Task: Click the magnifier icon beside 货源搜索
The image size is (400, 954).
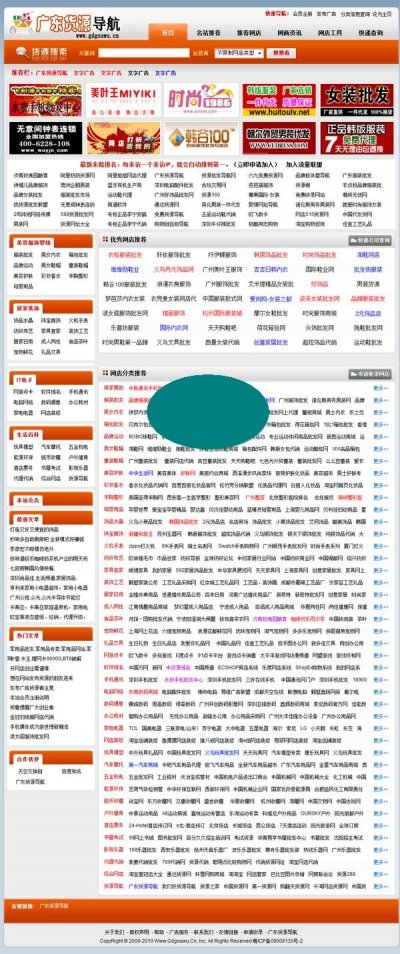Action: (x=23, y=53)
